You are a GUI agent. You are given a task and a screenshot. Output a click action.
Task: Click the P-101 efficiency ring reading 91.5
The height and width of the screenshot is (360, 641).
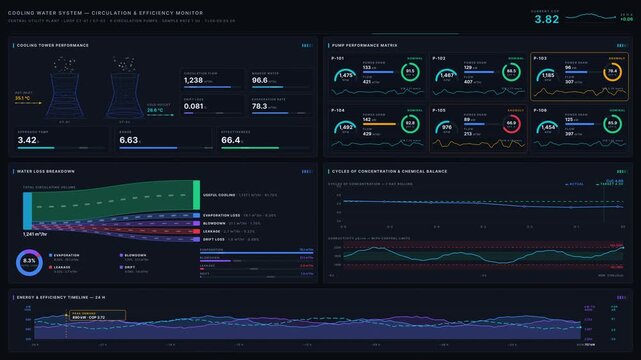click(410, 72)
